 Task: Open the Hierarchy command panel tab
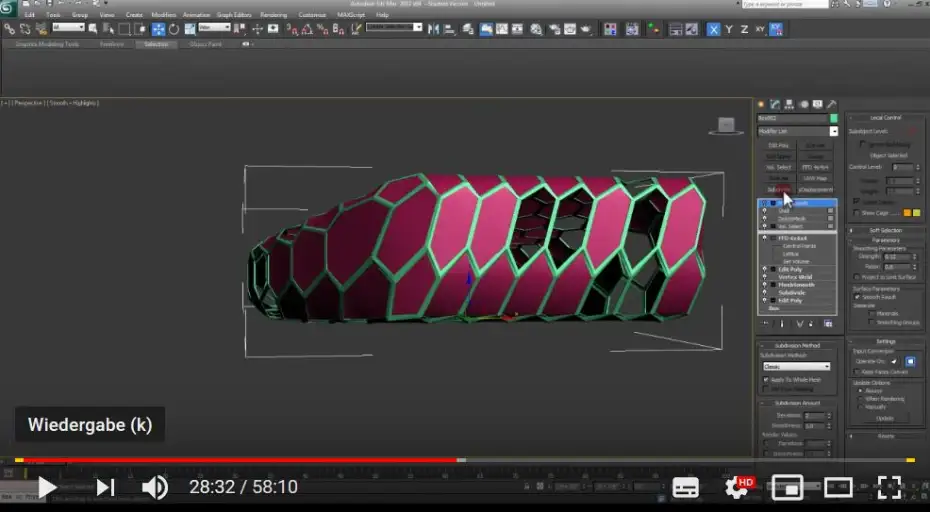click(789, 104)
